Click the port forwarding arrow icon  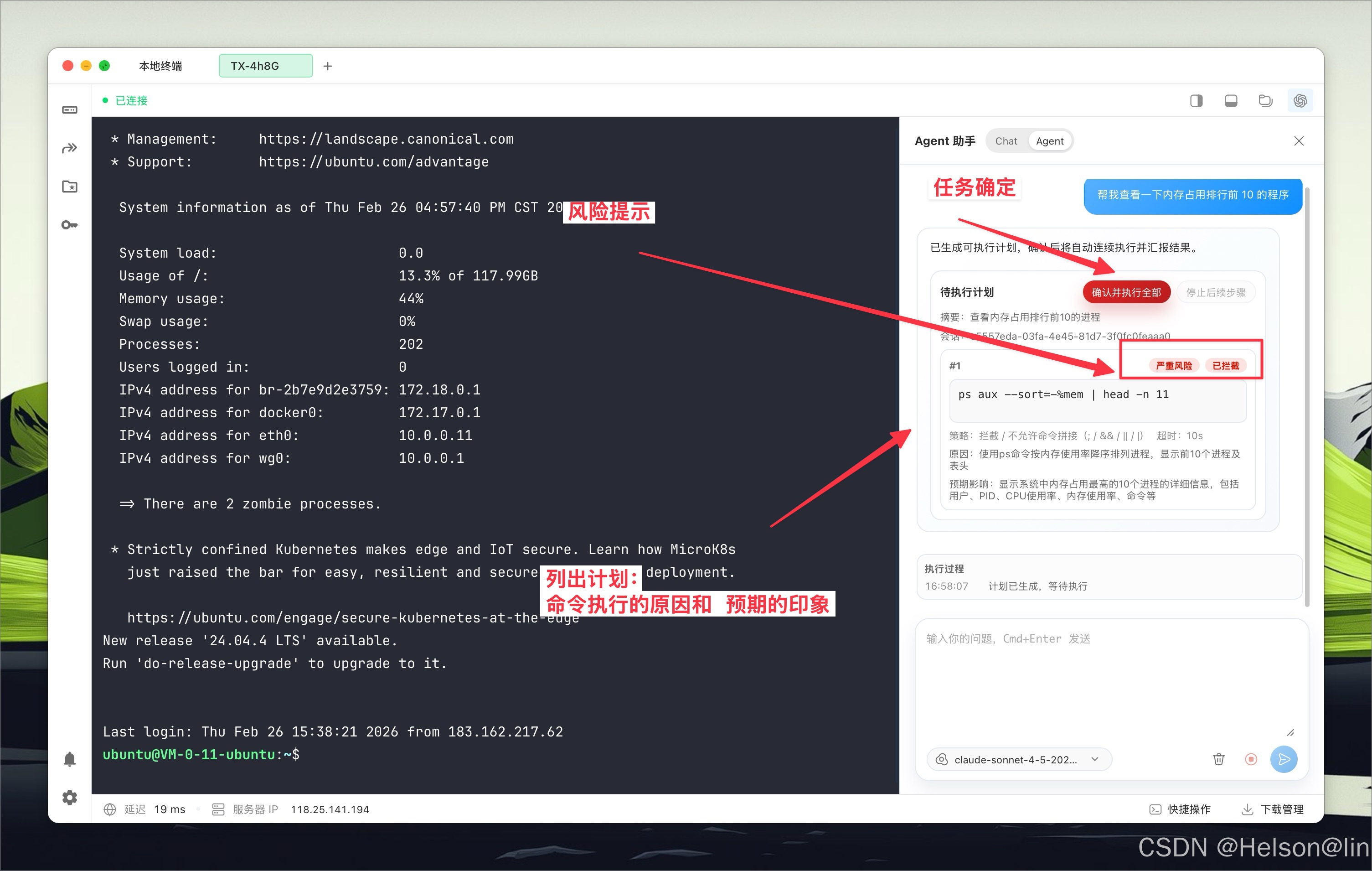coord(69,148)
